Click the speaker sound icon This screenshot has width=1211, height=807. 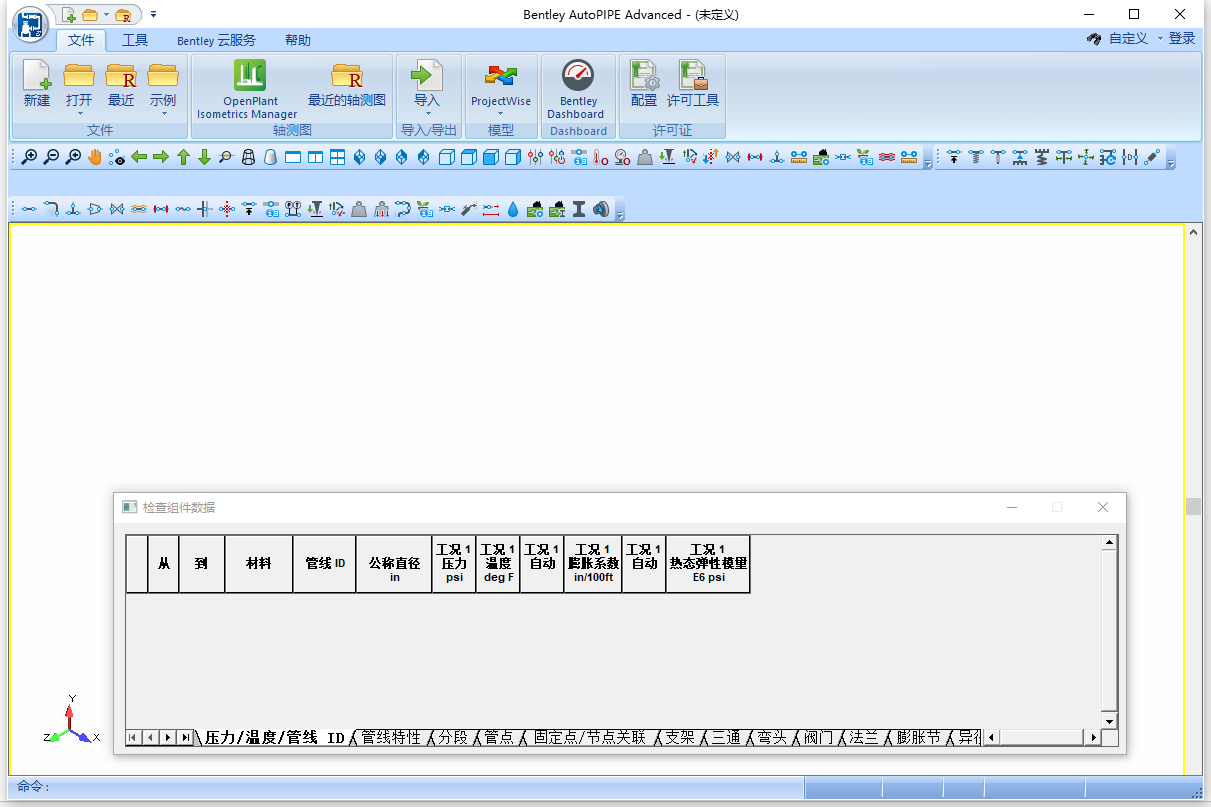[600, 209]
